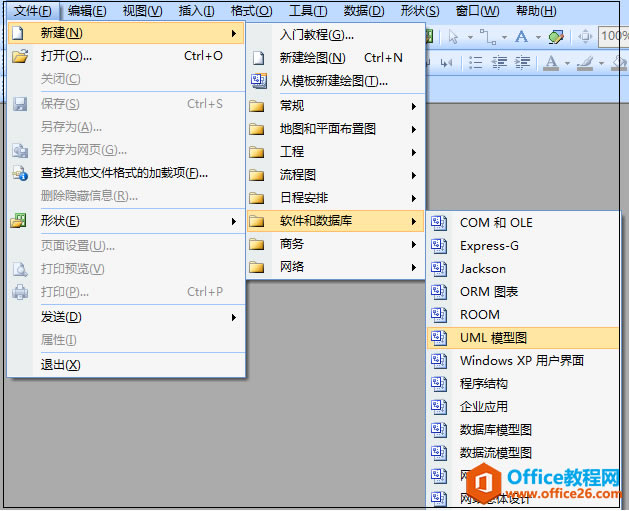Select Windows XP 用户界面 template
Image resolution: width=629 pixels, height=511 pixels.
point(523,361)
